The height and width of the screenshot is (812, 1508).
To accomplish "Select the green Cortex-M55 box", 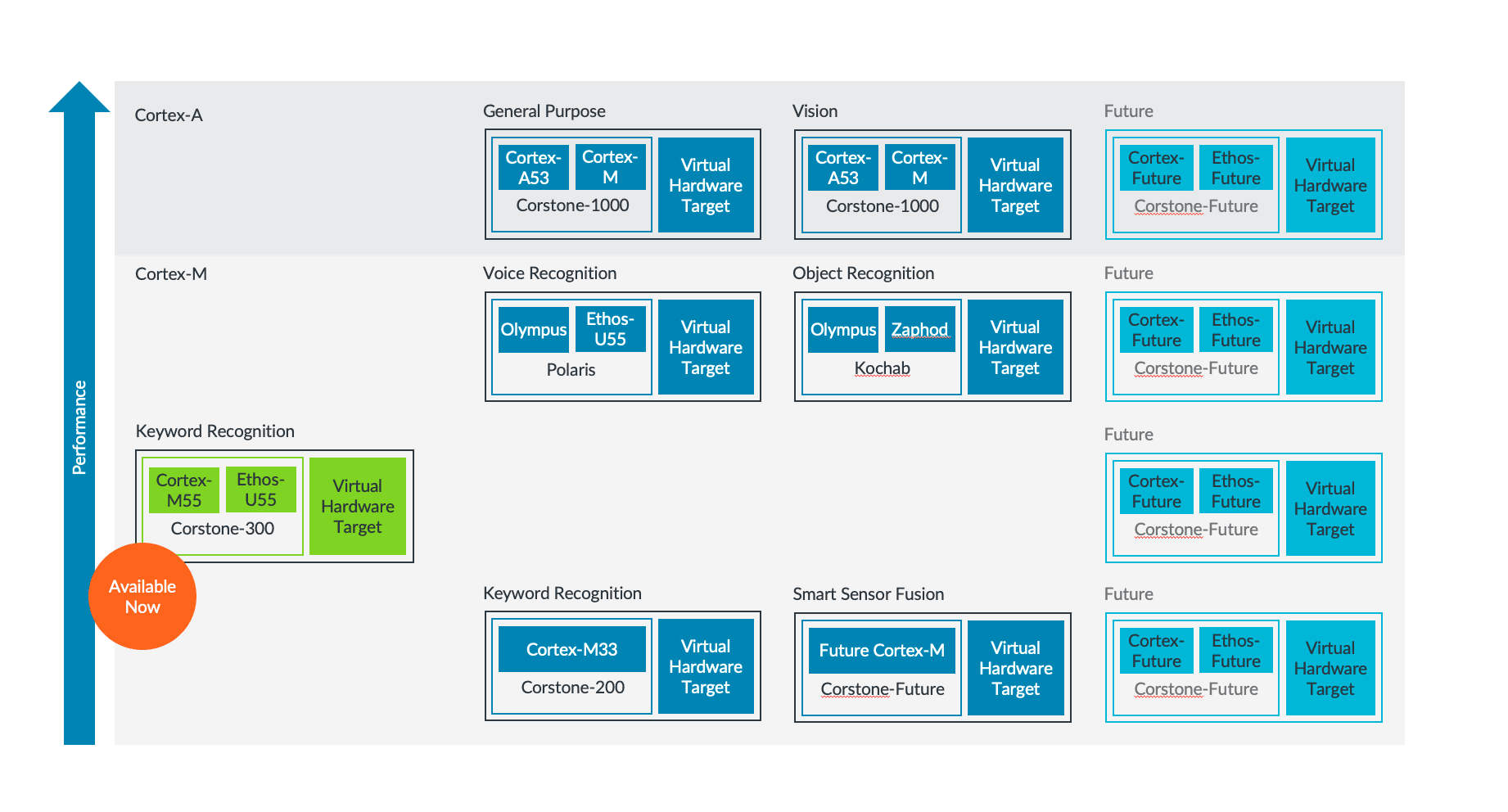I will coord(183,490).
